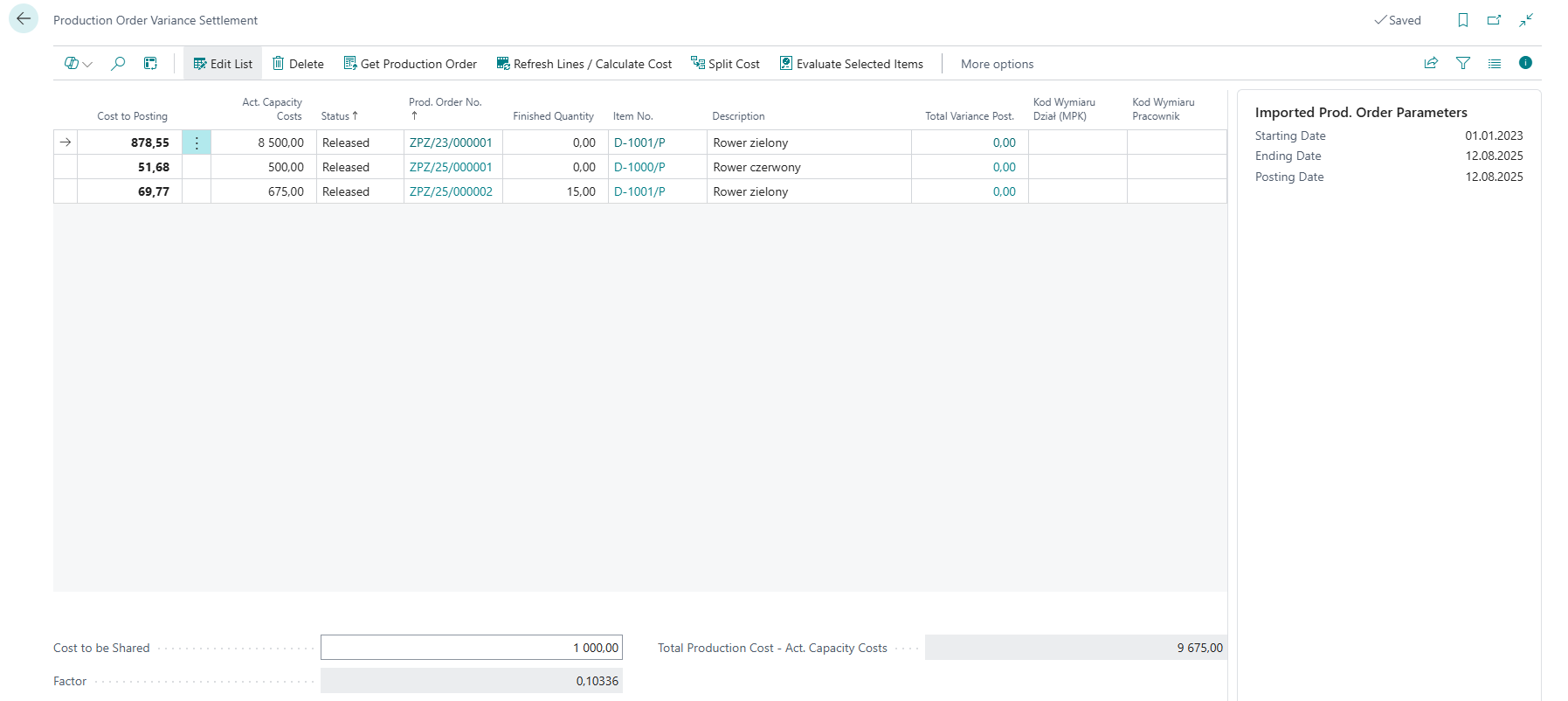The width and height of the screenshot is (1568, 701).
Task: Click the Cost to be Shared field
Action: click(471, 648)
